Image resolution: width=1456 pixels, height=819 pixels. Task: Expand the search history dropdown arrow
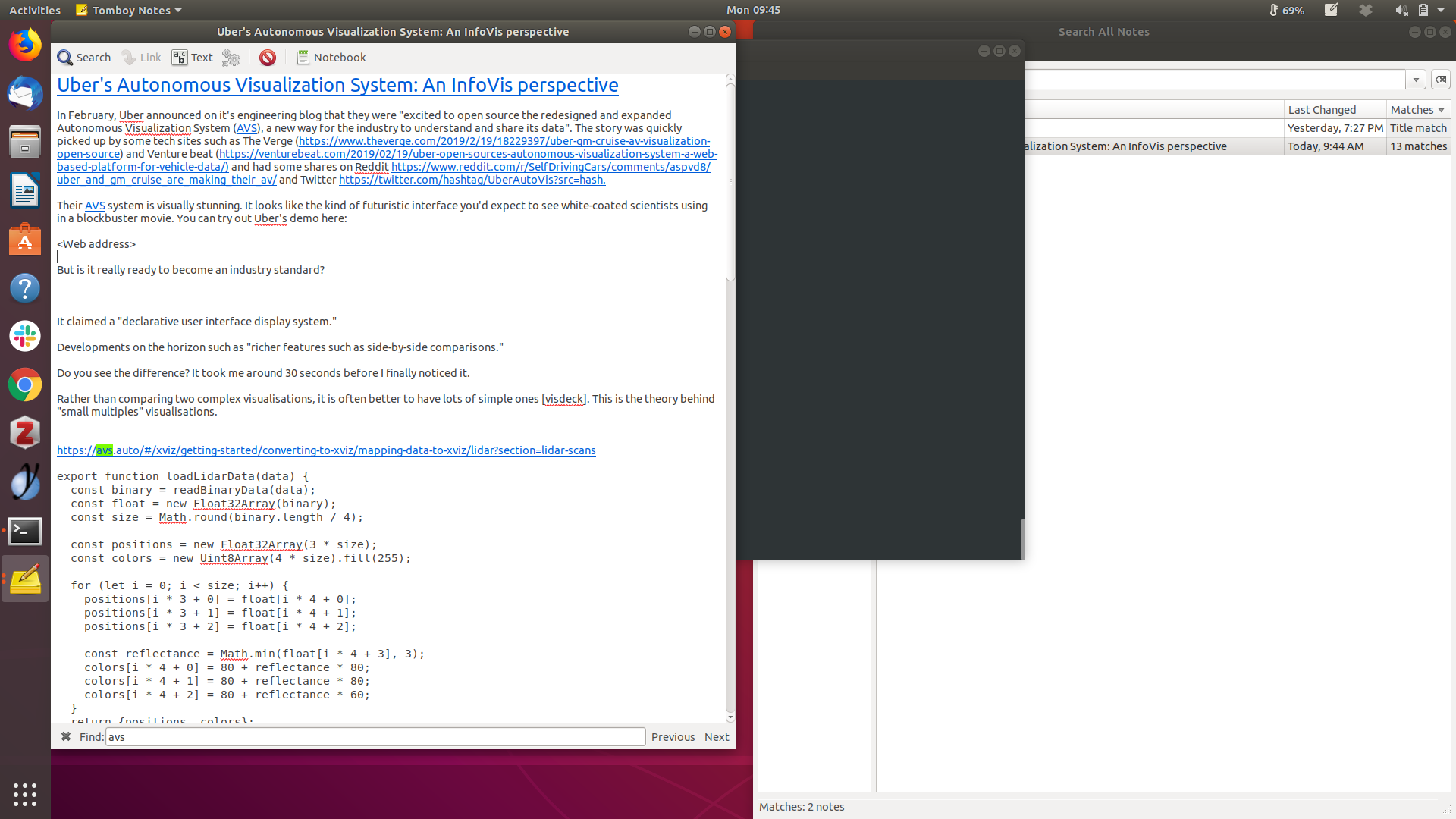tap(1416, 80)
